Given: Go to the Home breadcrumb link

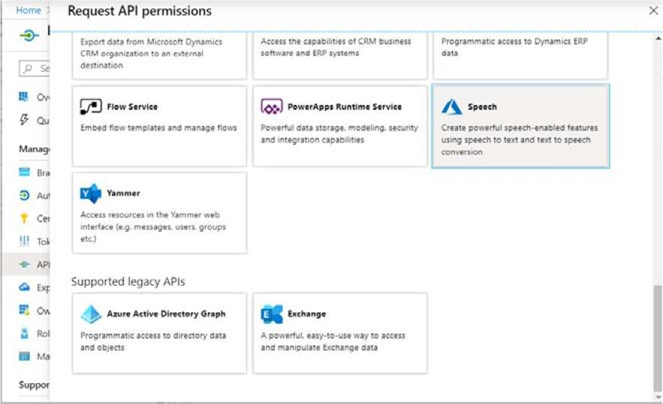Looking at the screenshot, I should (28, 10).
